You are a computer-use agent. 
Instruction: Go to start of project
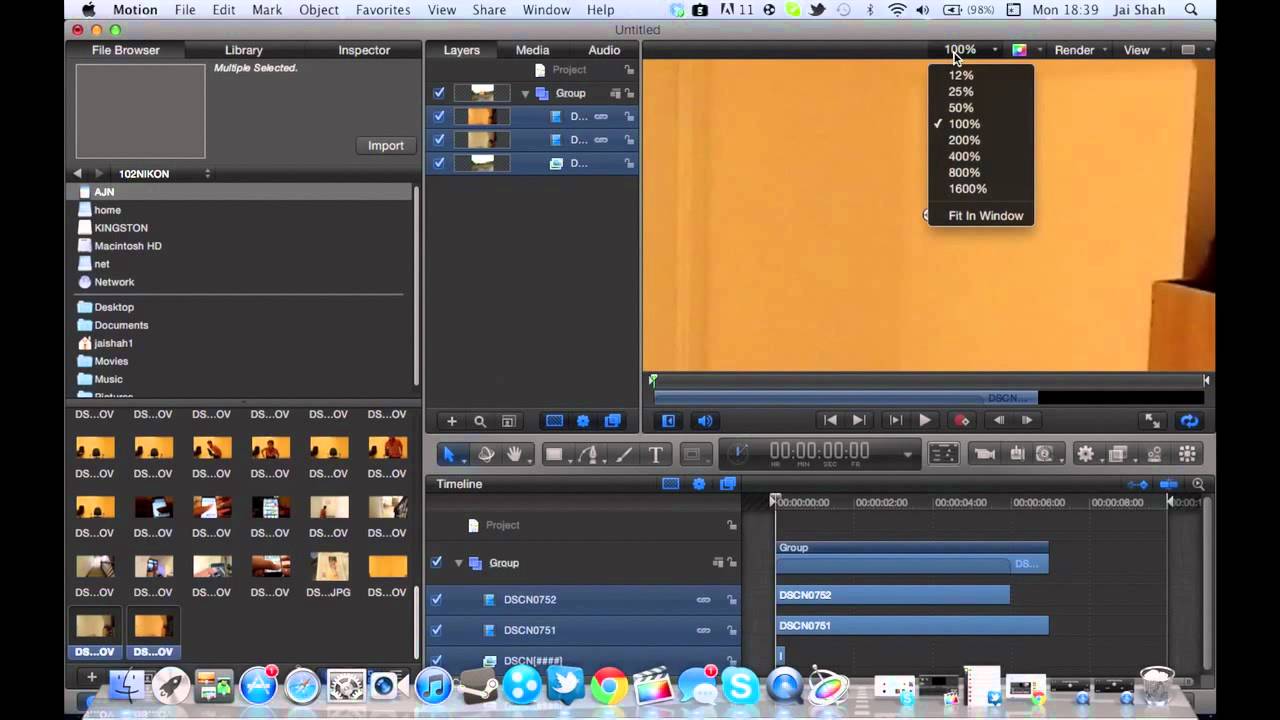click(829, 421)
